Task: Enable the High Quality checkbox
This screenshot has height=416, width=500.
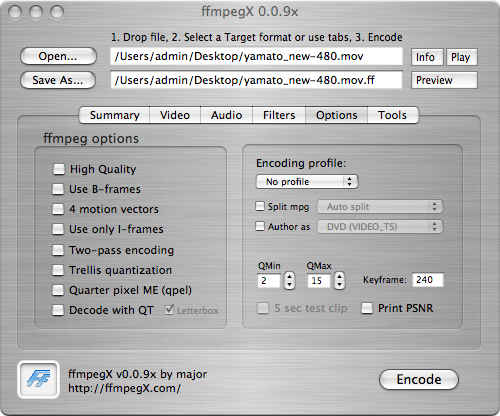Action: point(59,169)
